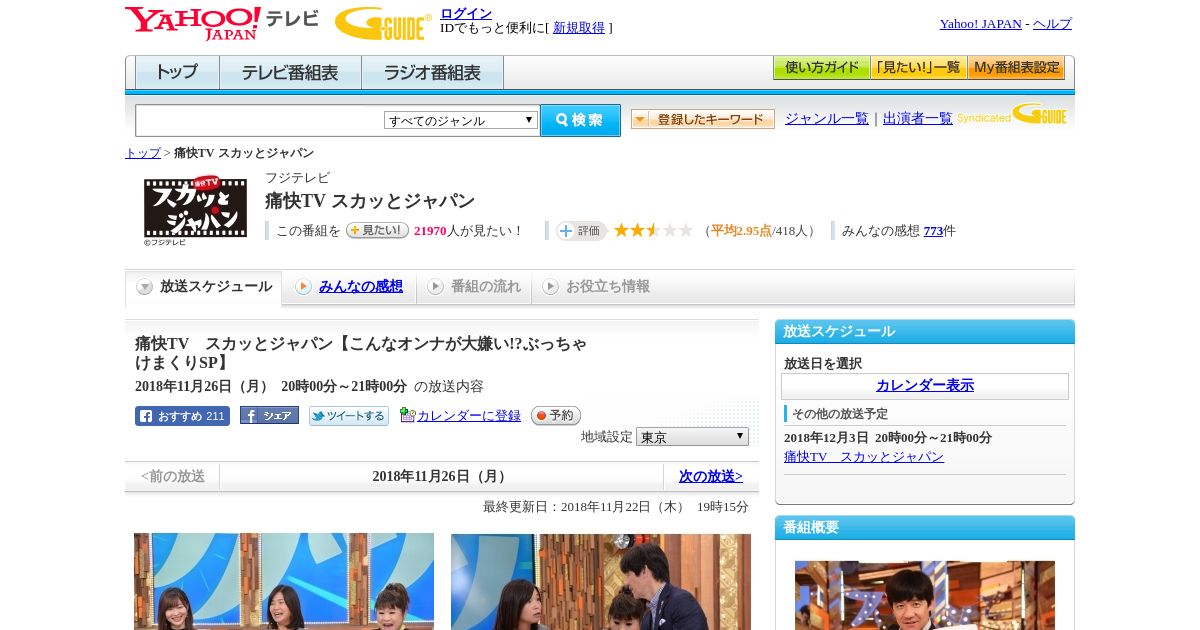Screen dimensions: 1200x630
Task: Click the 予約 record button
Action: [555, 416]
